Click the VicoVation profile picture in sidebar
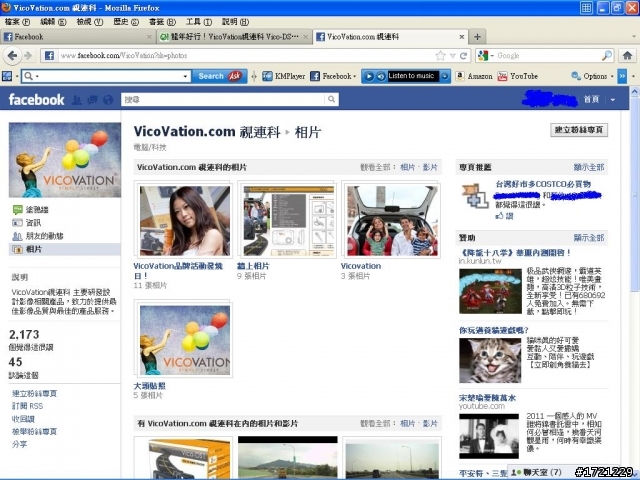 65,160
